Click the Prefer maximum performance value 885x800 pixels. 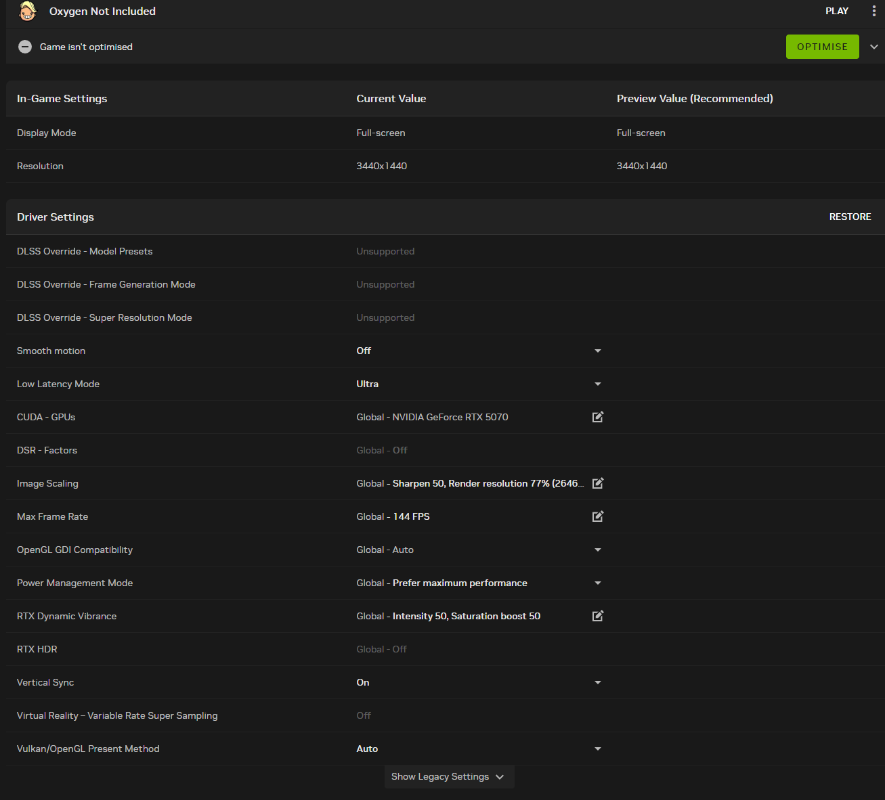click(459, 583)
